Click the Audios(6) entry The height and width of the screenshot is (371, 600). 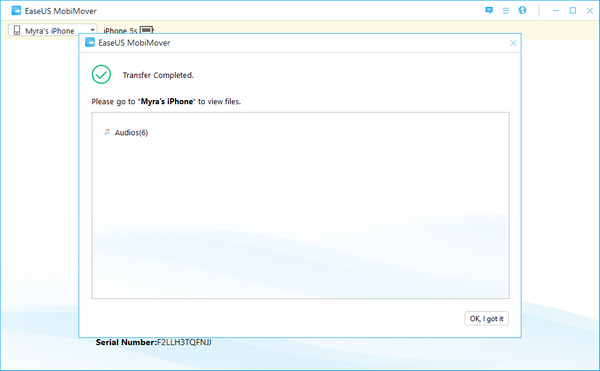click(x=131, y=132)
